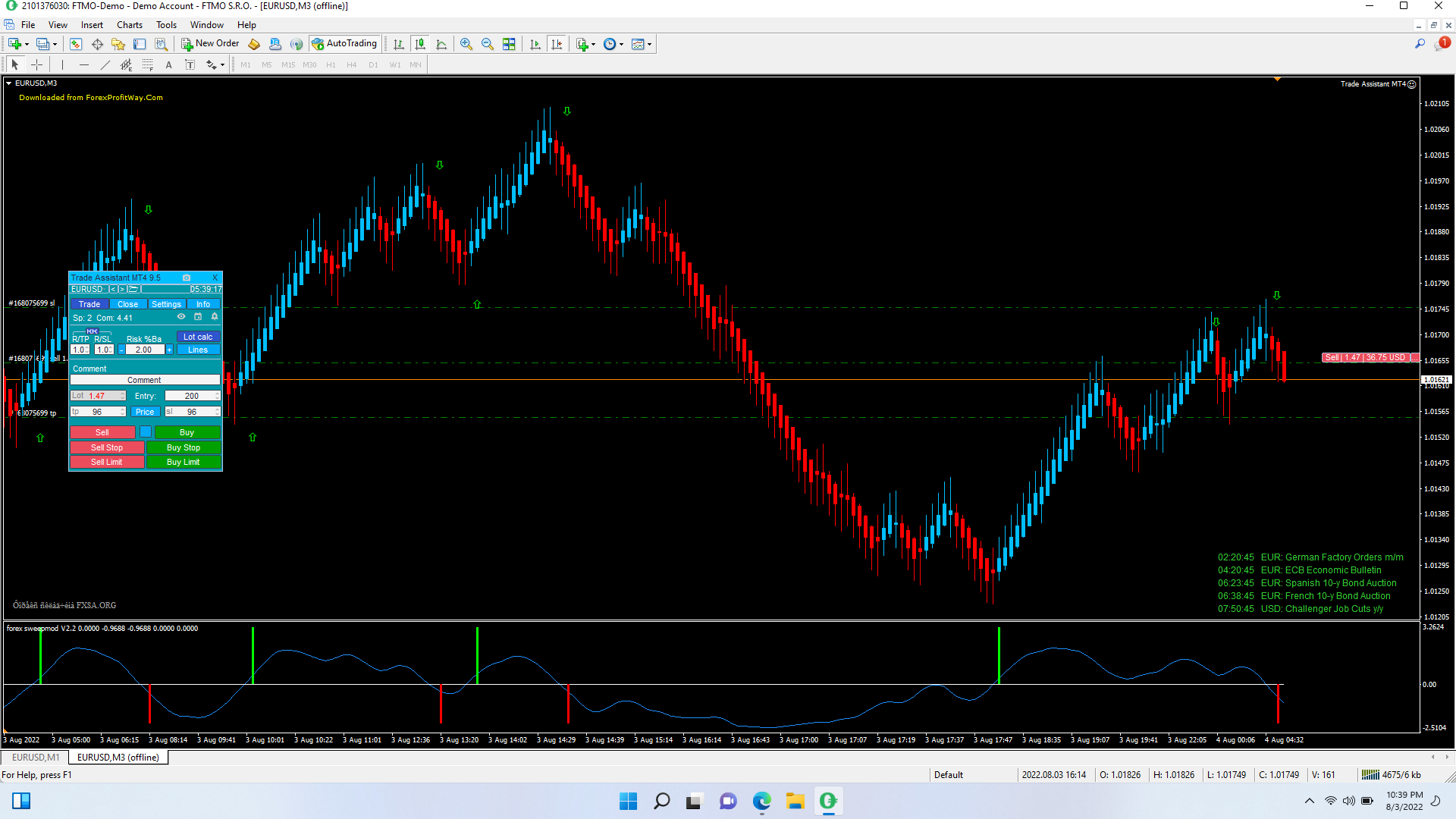Switch to the EURUSD,M1 chart tab
Screen dimensions: 1456x819
(36, 758)
